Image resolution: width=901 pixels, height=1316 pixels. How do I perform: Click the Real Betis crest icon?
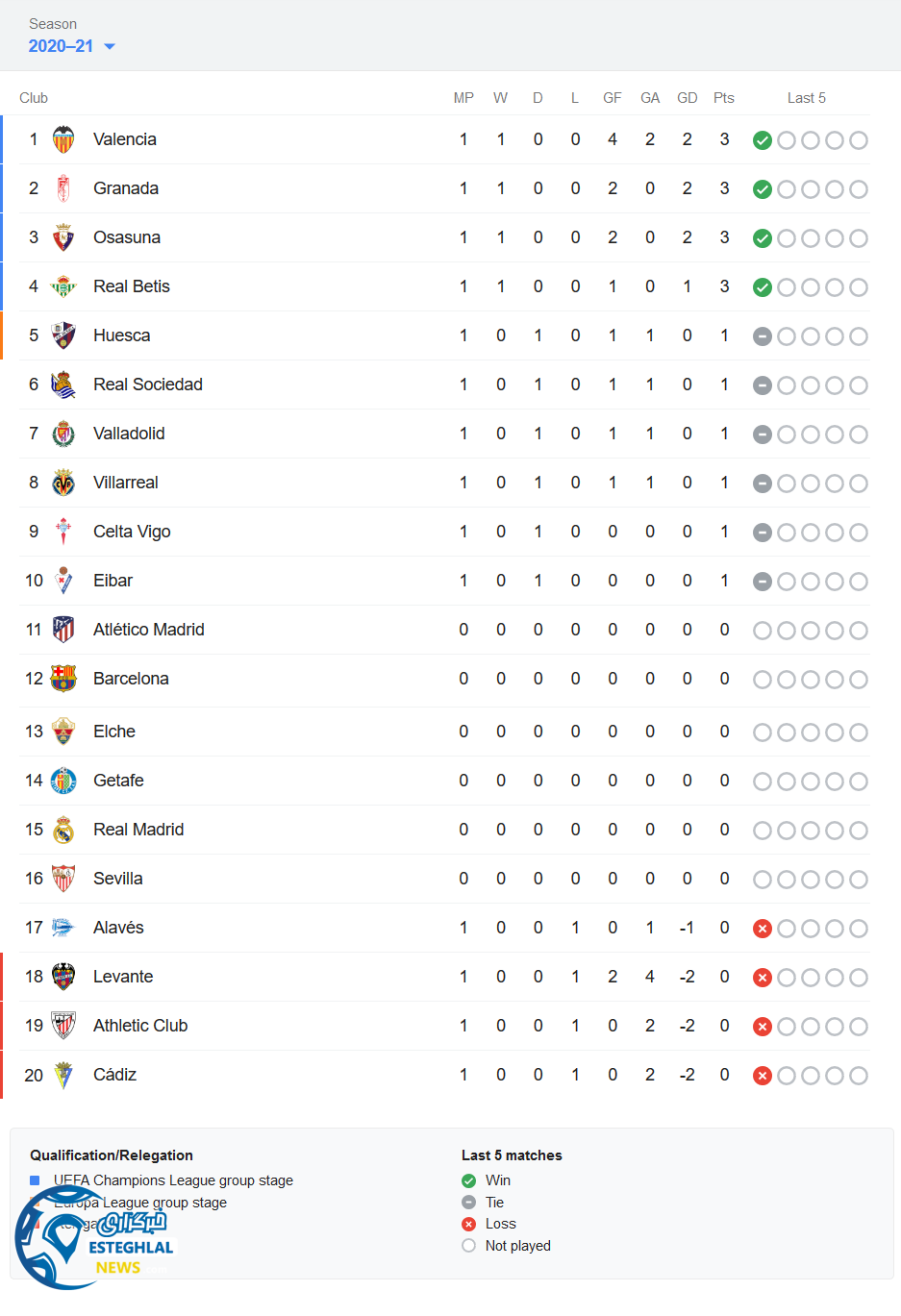pos(63,286)
